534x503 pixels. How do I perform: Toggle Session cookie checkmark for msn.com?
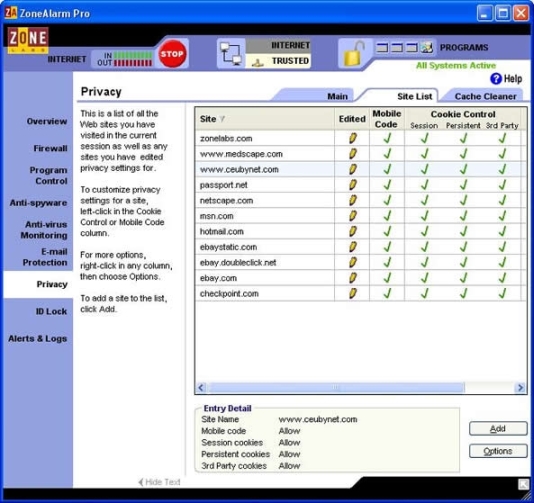click(424, 216)
